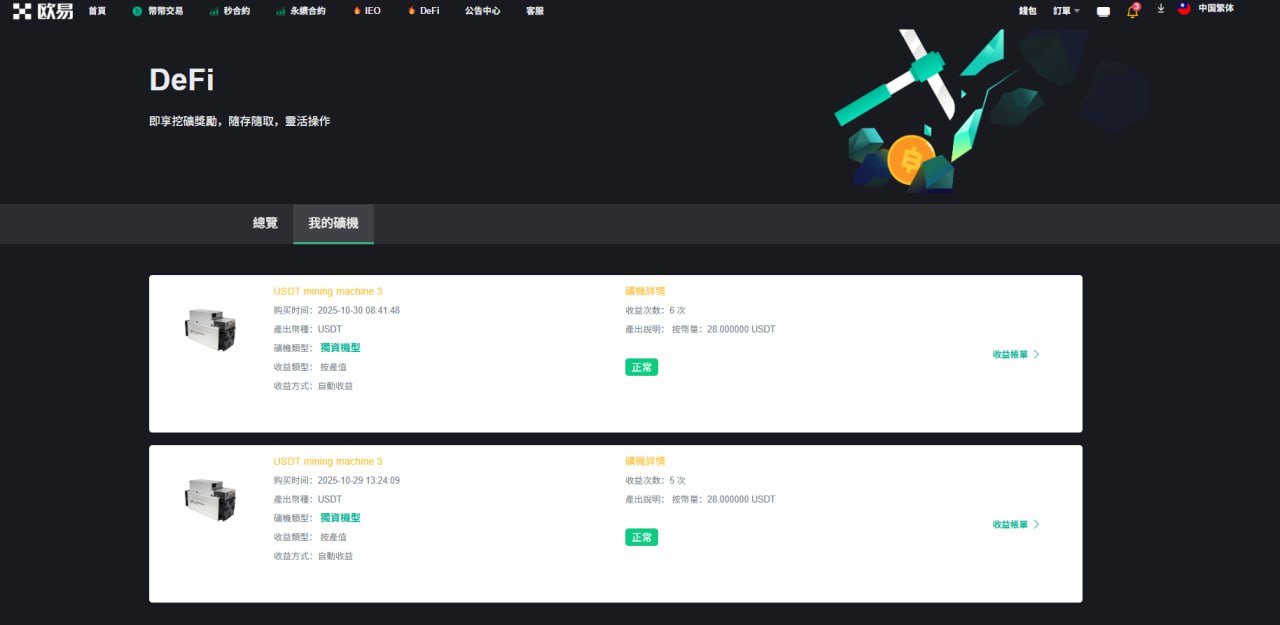Screen dimensions: 1280x625
Task: Click the chart icon beside 秒合約
Action: (x=214, y=11)
